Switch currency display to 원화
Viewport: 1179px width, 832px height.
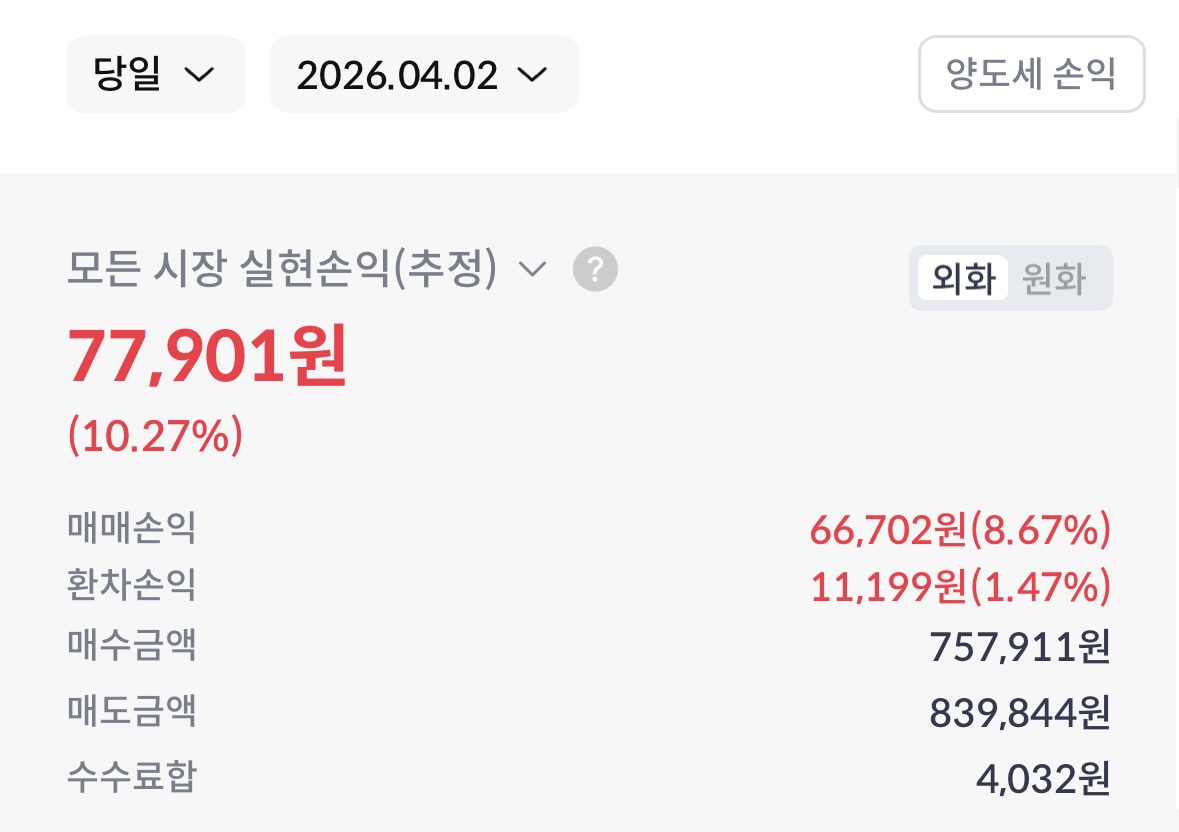1054,279
